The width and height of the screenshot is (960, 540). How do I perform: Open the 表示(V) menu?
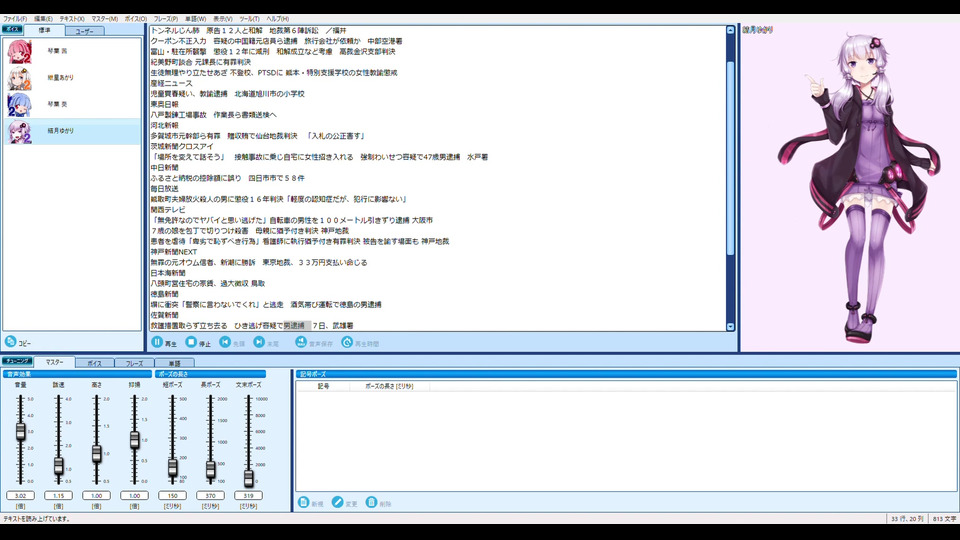click(222, 19)
